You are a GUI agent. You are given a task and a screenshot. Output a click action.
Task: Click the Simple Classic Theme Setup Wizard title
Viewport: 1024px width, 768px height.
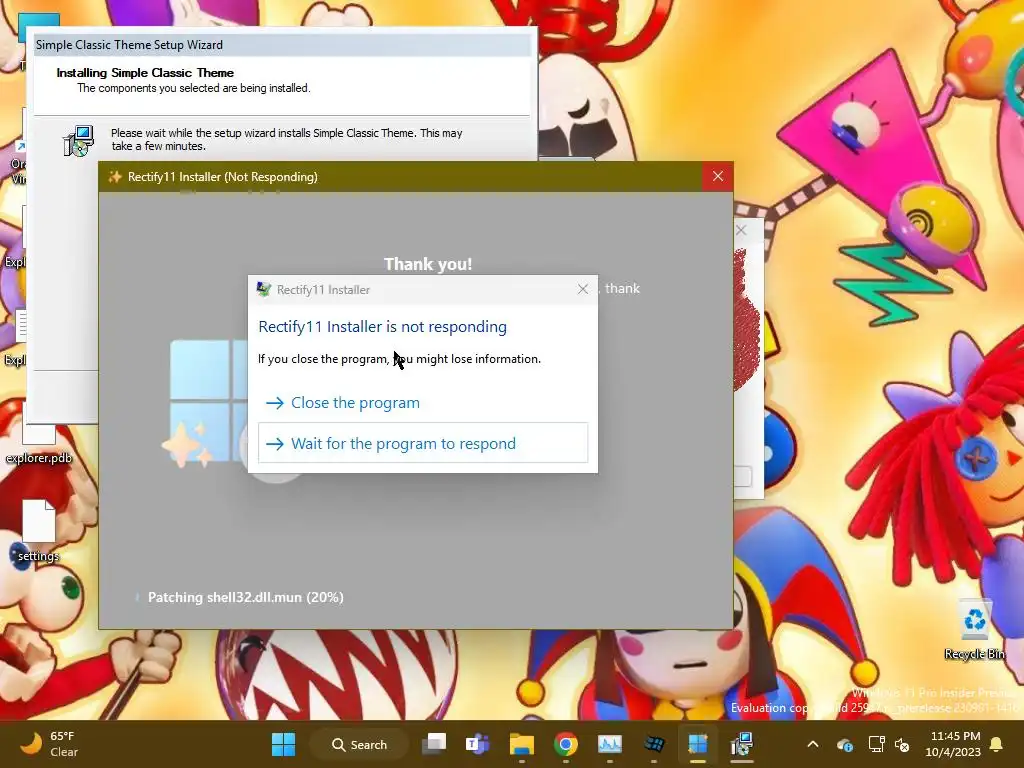tap(129, 45)
